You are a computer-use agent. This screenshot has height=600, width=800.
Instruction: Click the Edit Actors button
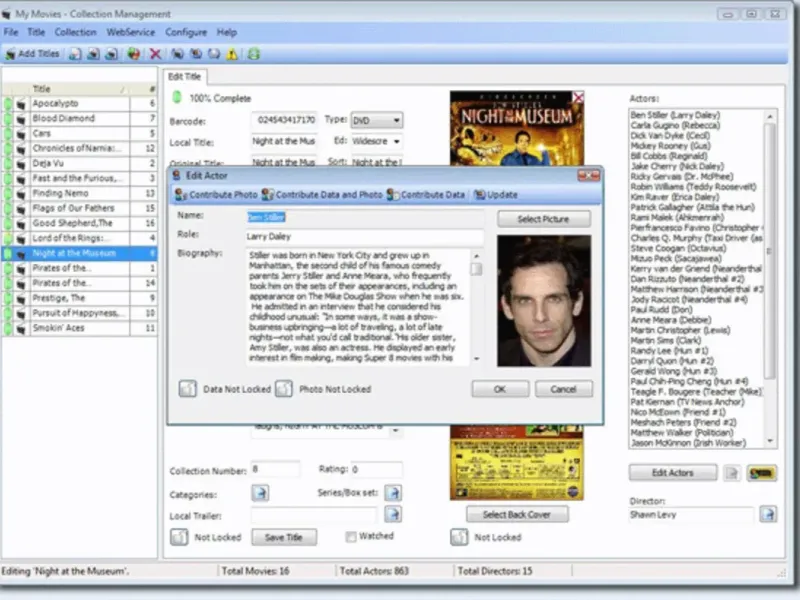672,472
